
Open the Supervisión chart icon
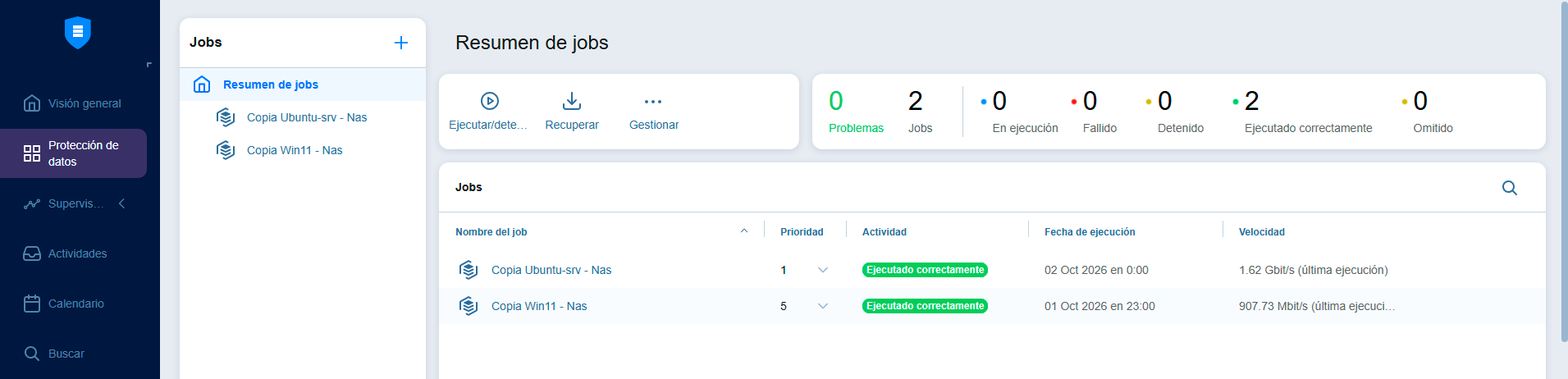click(32, 203)
